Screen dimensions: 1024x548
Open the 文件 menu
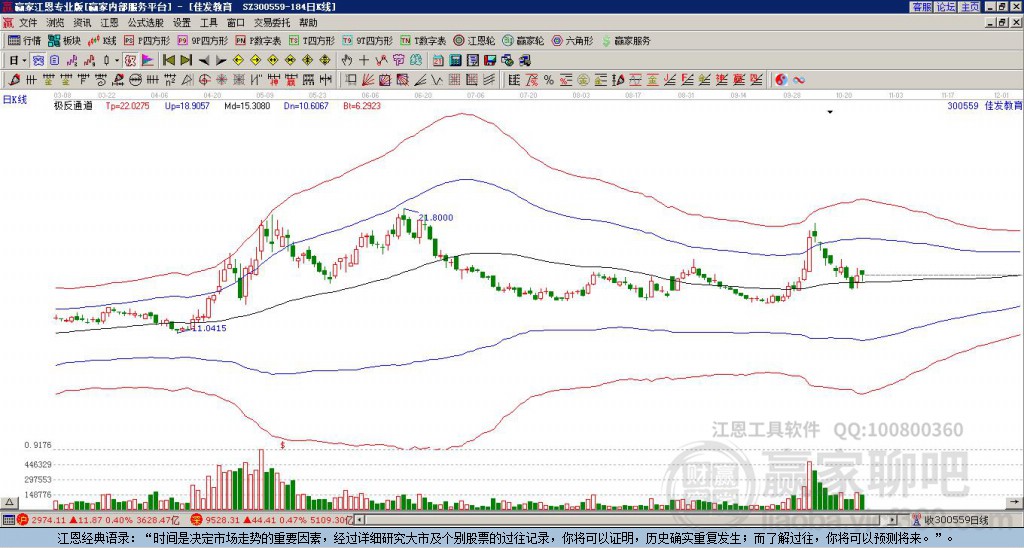(28, 23)
